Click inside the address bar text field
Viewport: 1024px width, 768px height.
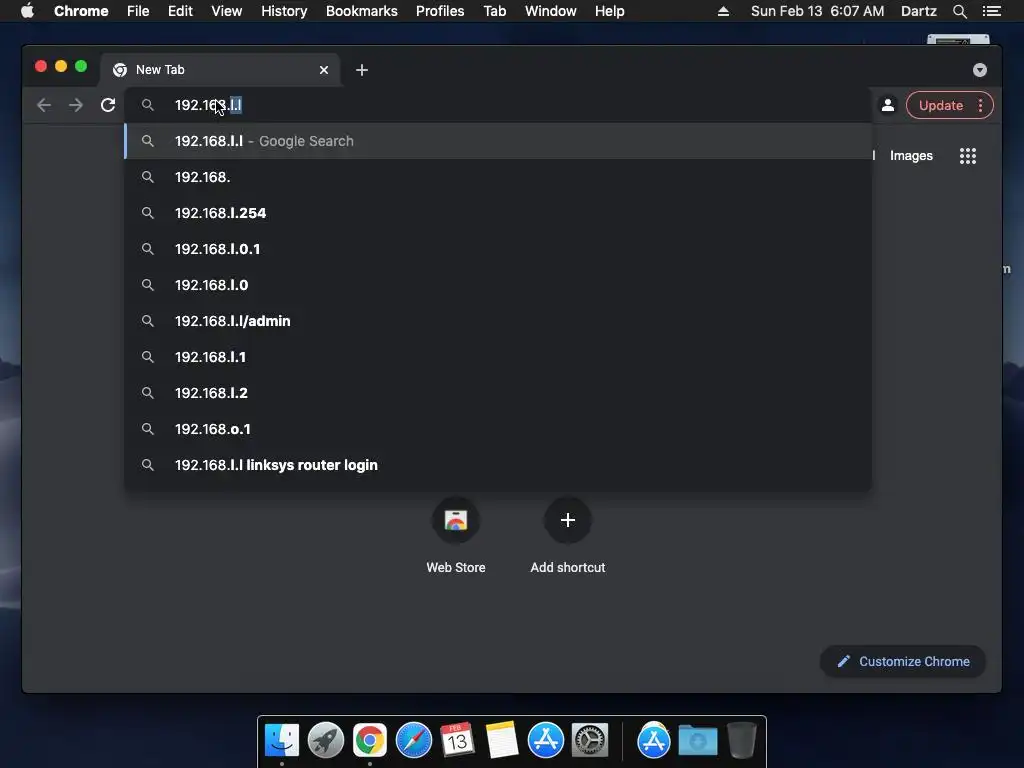click(x=498, y=105)
